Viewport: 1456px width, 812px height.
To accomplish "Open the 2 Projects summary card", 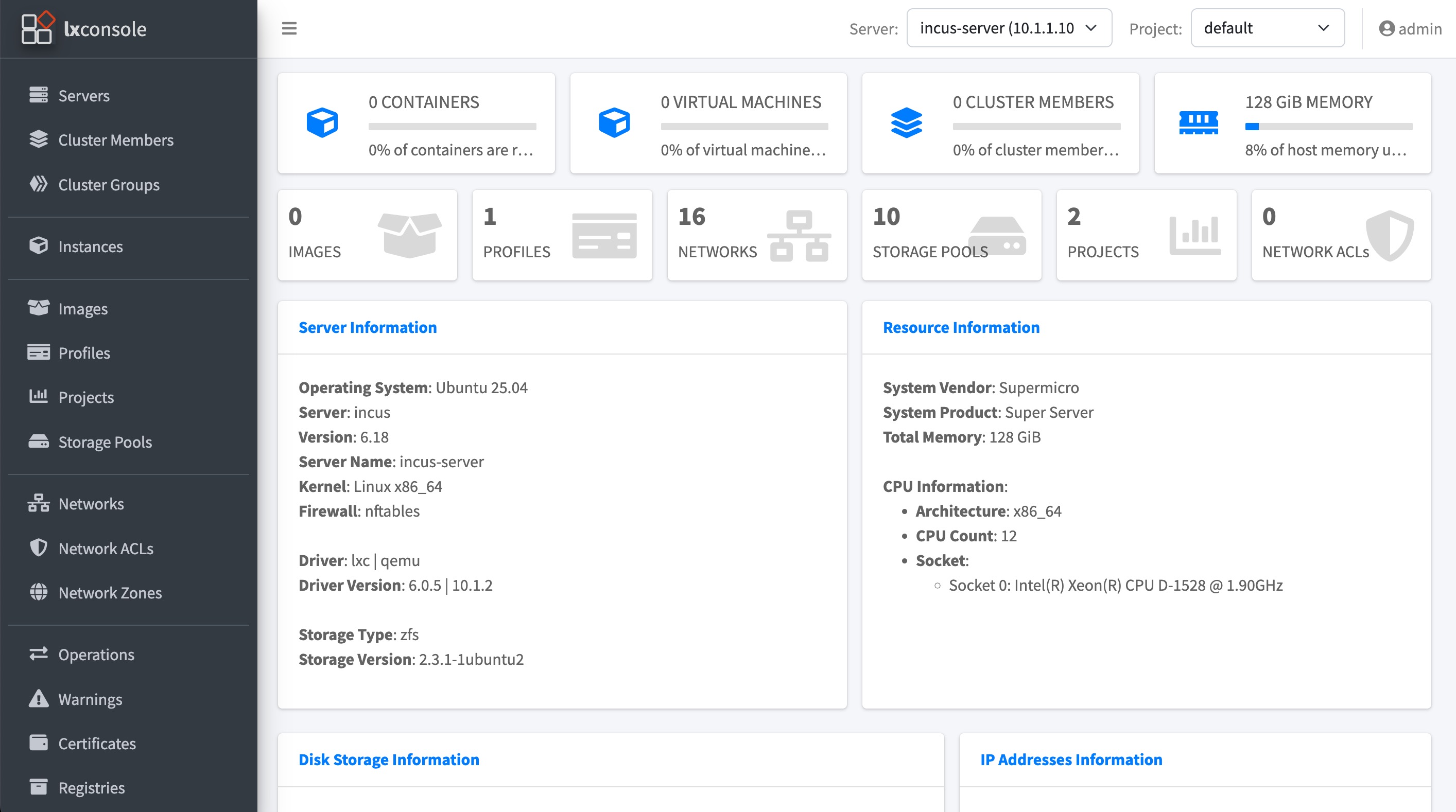I will pyautogui.click(x=1146, y=235).
